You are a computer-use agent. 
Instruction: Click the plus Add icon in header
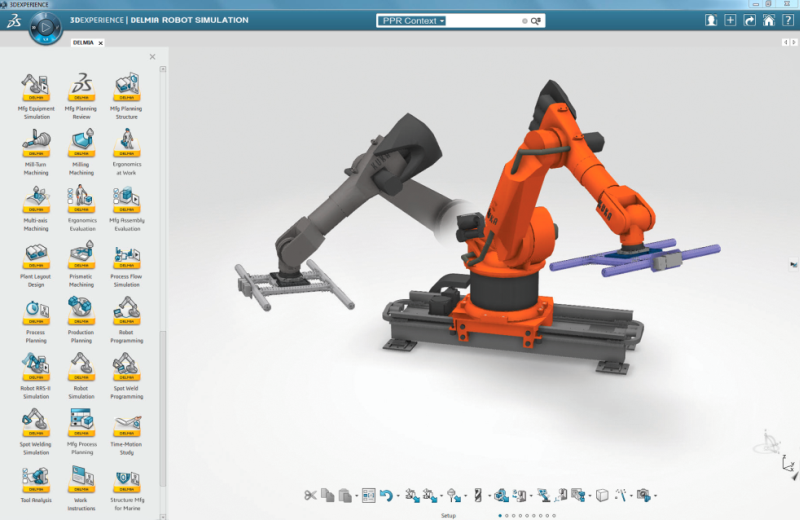tap(730, 20)
